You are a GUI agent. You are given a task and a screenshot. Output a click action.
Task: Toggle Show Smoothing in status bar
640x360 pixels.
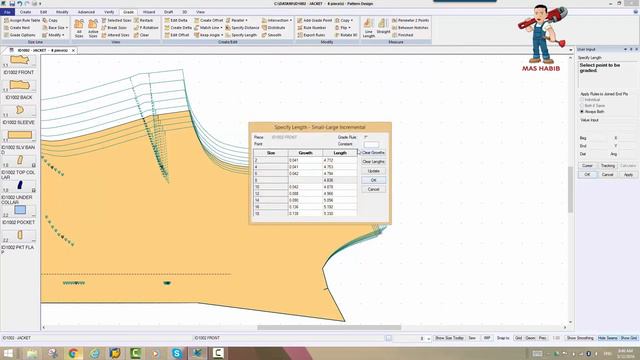point(580,338)
